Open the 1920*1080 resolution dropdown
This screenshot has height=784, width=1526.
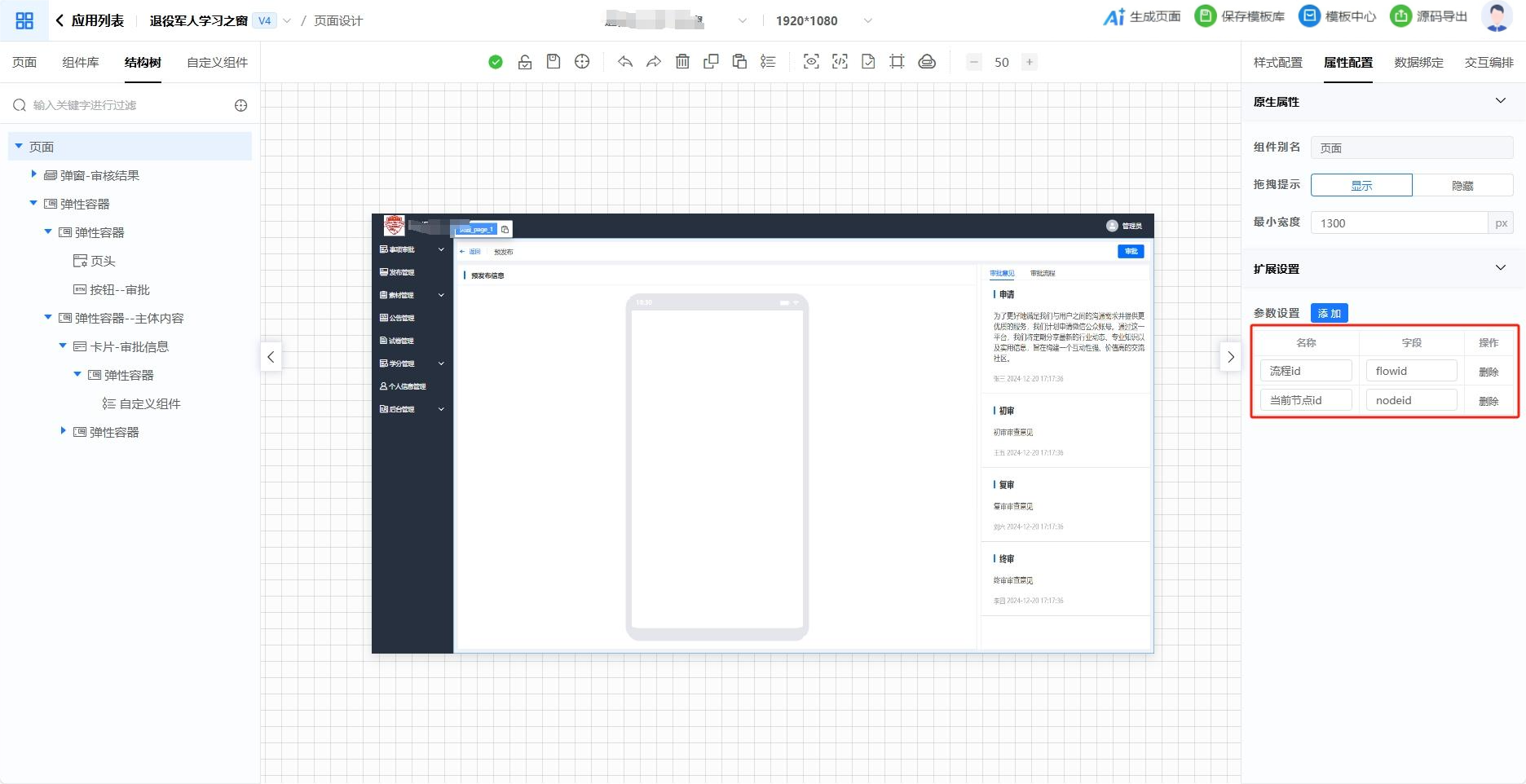click(x=867, y=20)
